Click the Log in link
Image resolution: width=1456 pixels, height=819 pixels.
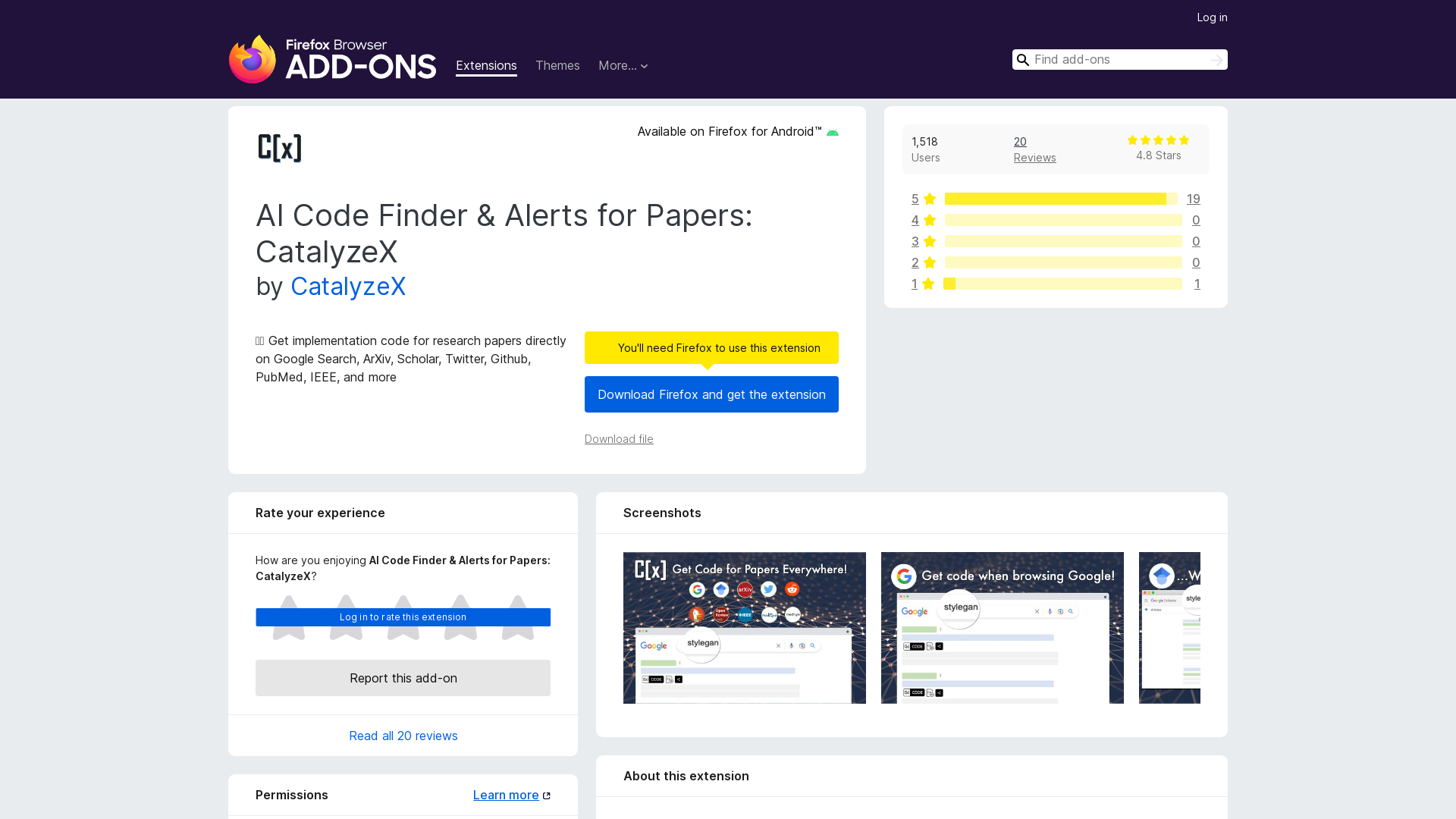point(1212,17)
